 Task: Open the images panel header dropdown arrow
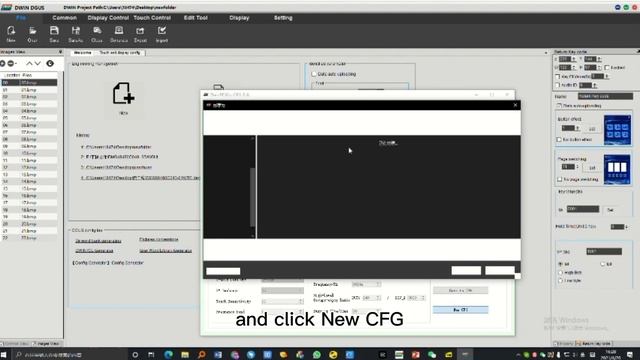(x=60, y=52)
